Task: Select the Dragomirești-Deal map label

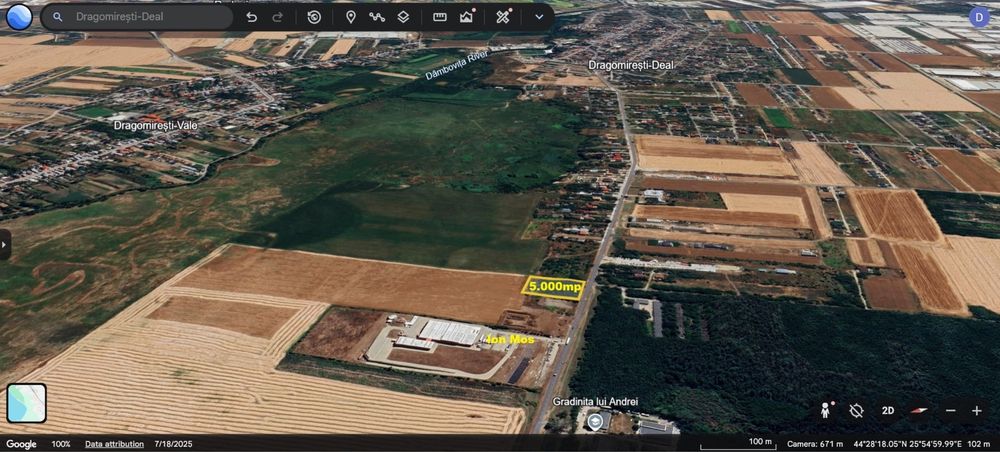Action: pyautogui.click(x=631, y=65)
